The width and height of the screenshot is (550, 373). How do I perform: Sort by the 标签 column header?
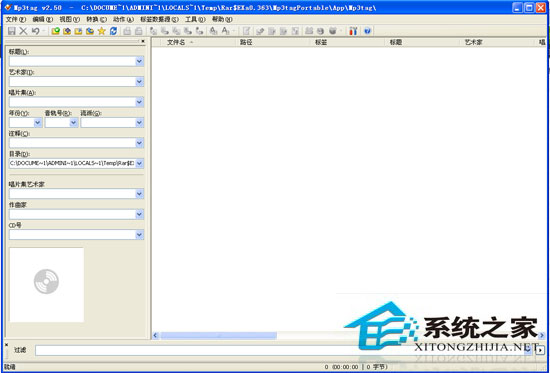[x=347, y=42]
